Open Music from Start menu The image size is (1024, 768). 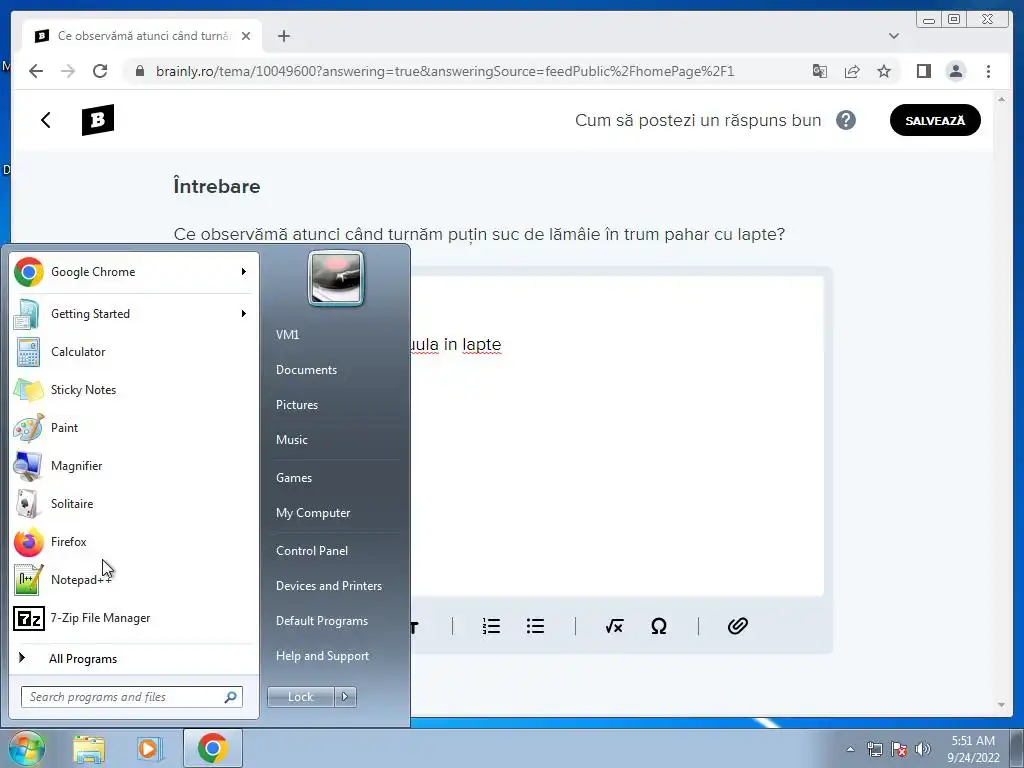[292, 440]
